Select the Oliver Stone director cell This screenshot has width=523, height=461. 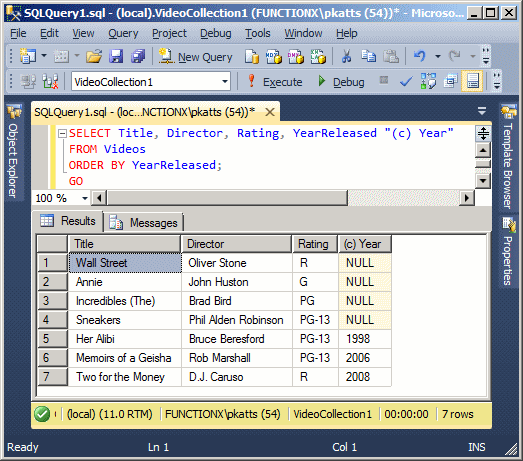[x=237, y=263]
